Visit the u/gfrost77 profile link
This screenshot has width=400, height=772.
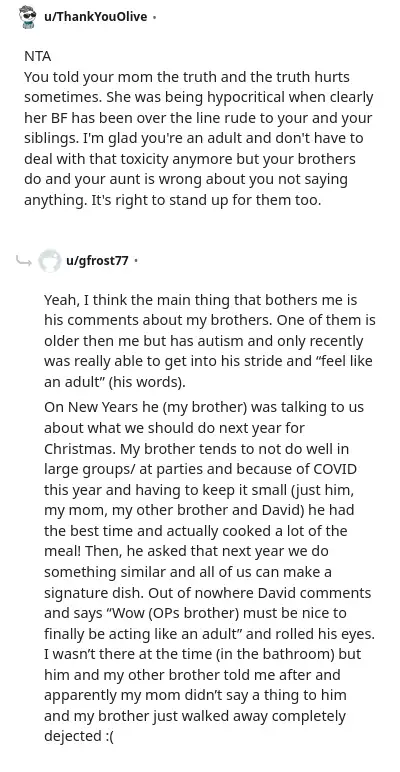point(97,260)
